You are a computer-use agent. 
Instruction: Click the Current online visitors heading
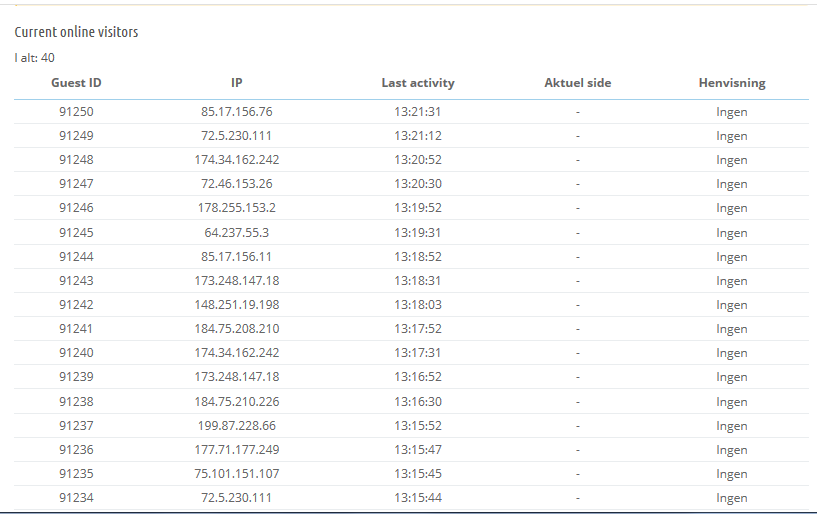(x=76, y=32)
